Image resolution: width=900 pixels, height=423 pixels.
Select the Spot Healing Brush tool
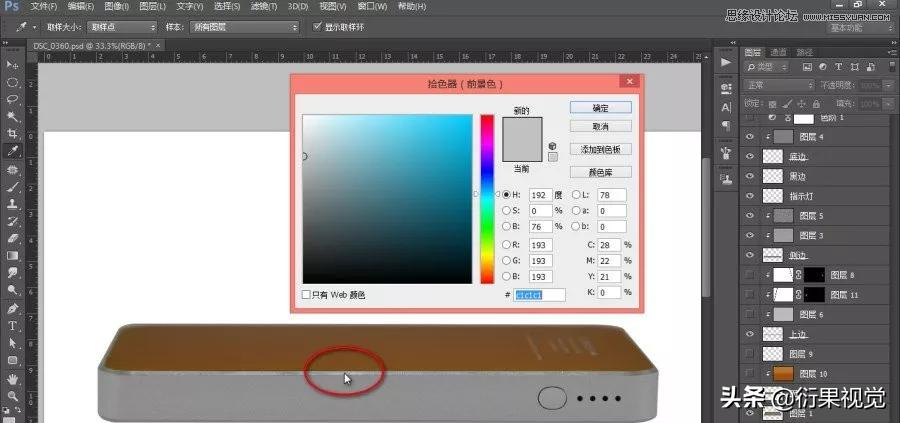(12, 169)
